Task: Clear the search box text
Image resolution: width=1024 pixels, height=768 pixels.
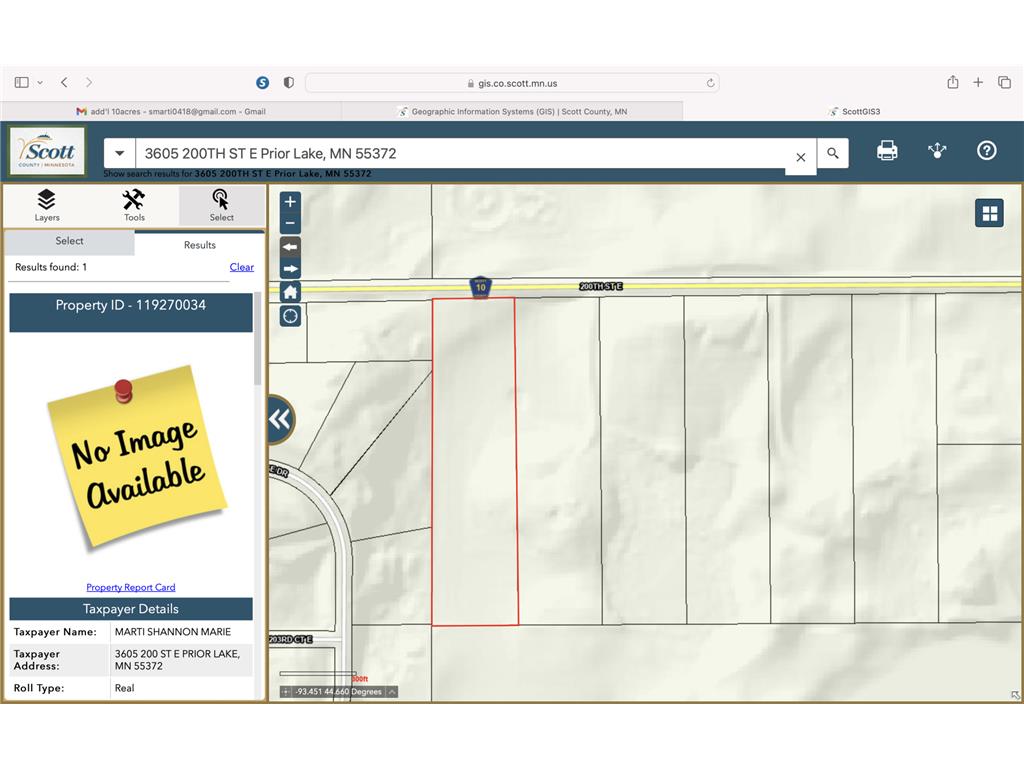Action: [x=801, y=157]
